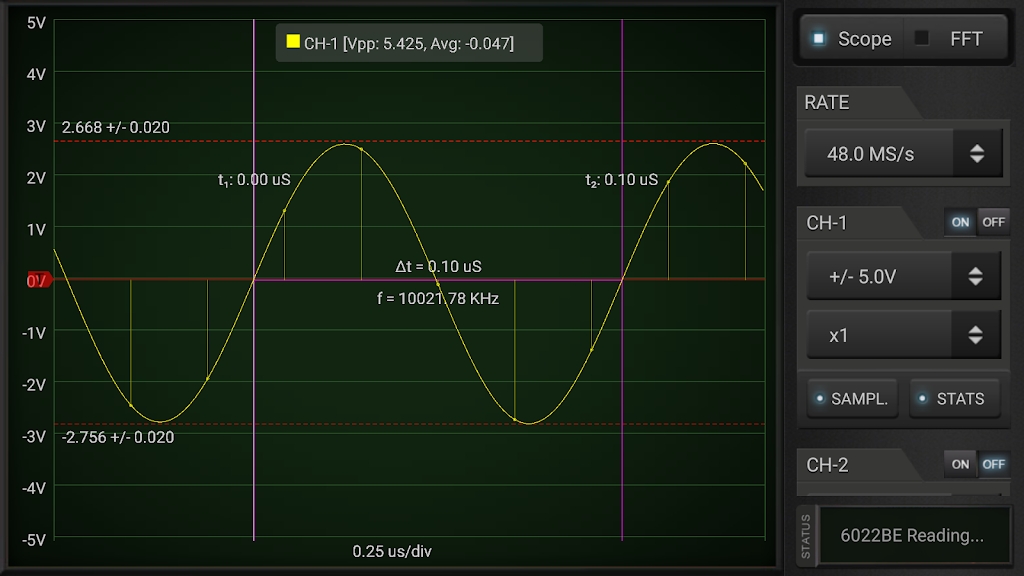Open the 48.0 MS/s rate stepper arrows
1024x576 pixels.
tap(977, 153)
